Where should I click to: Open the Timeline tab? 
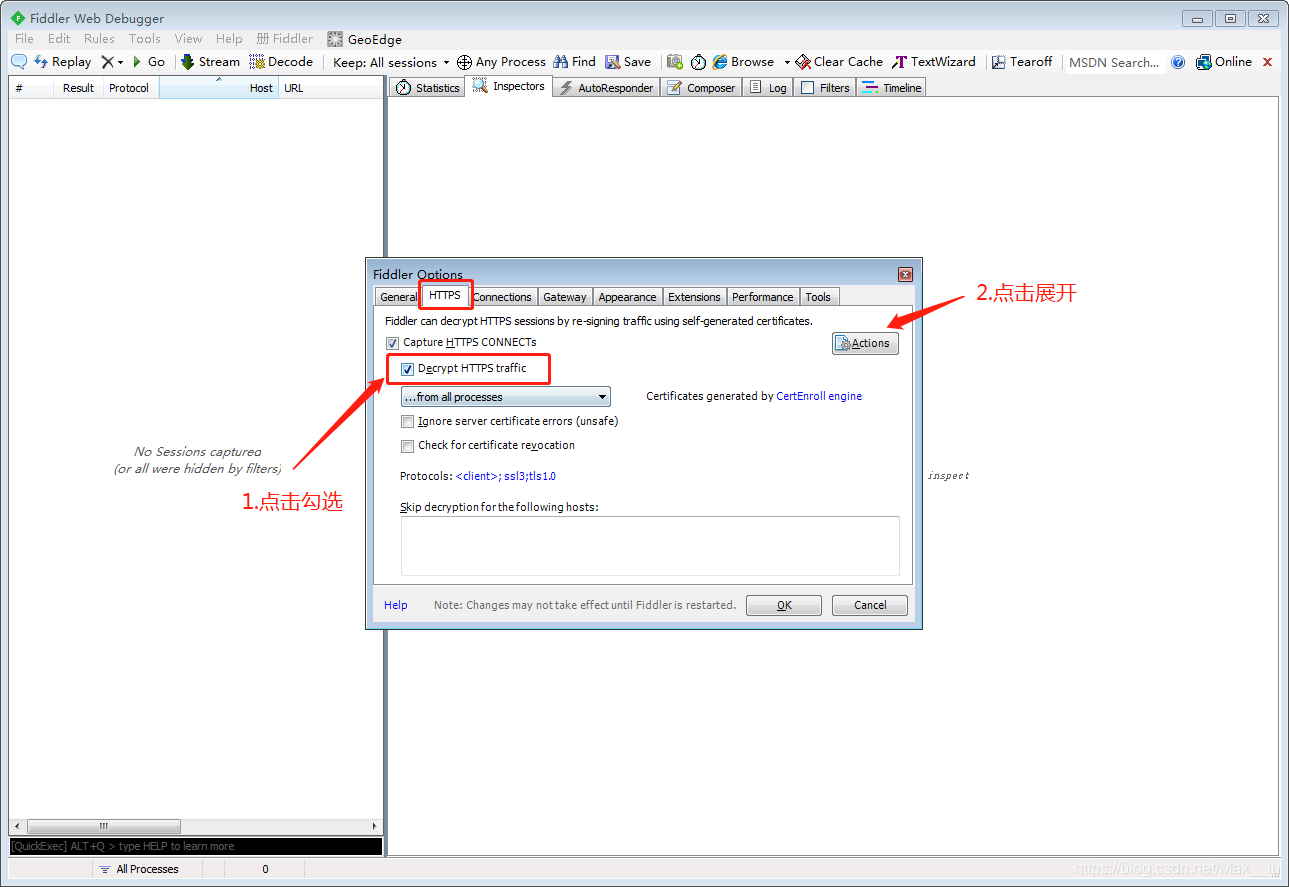point(892,88)
